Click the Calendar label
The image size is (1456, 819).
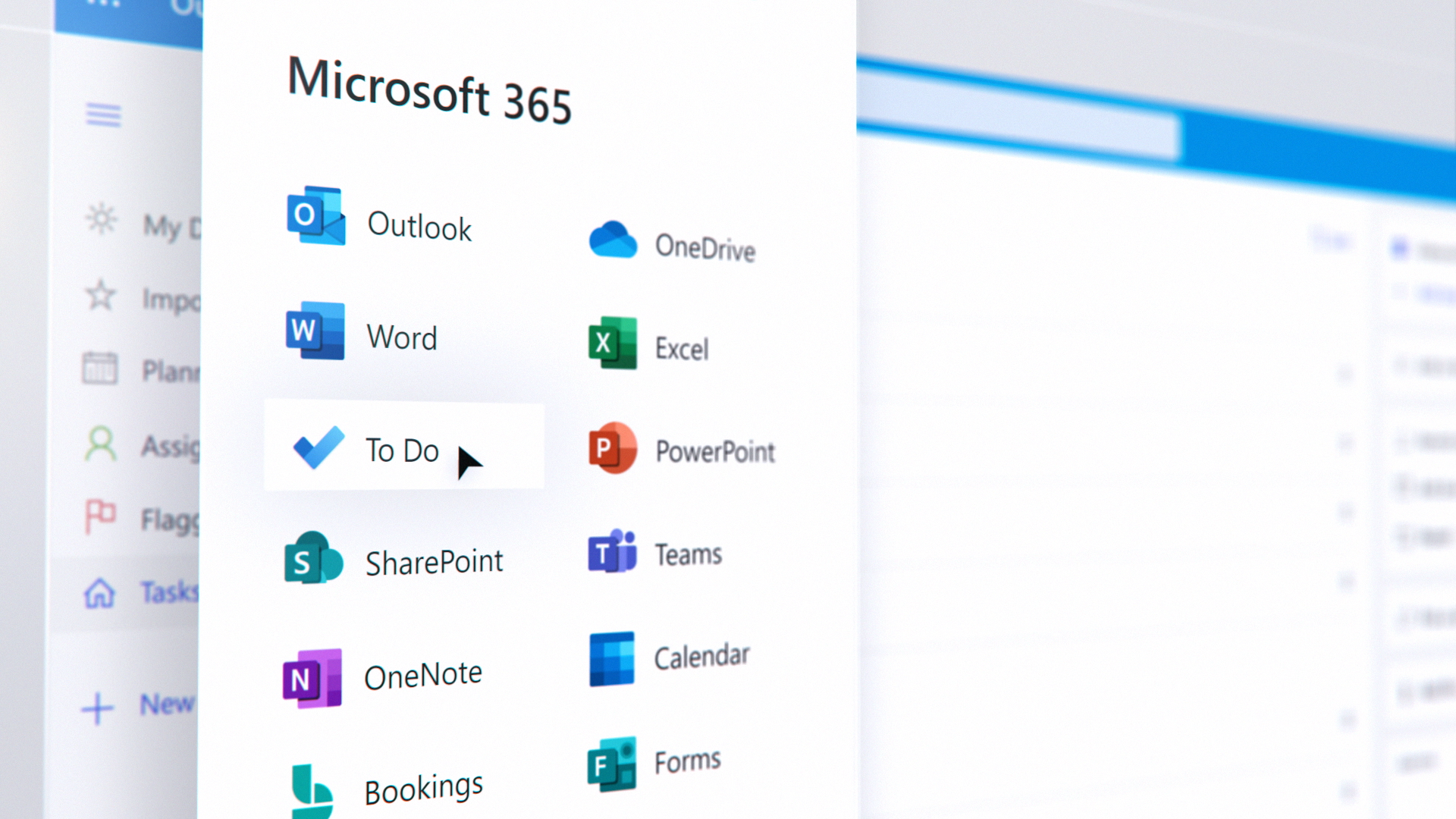point(702,657)
